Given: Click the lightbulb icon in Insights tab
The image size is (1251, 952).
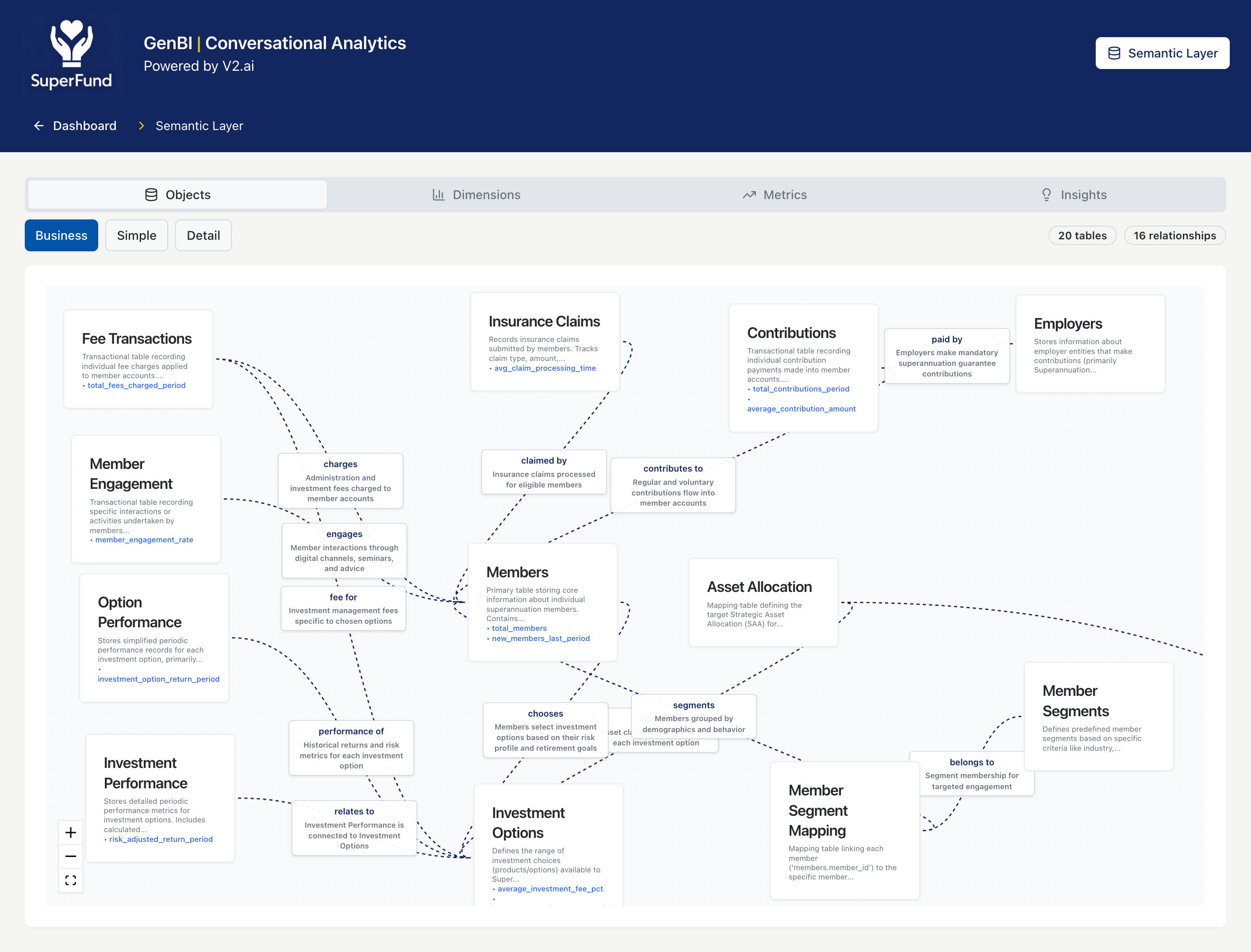Looking at the screenshot, I should (1047, 195).
